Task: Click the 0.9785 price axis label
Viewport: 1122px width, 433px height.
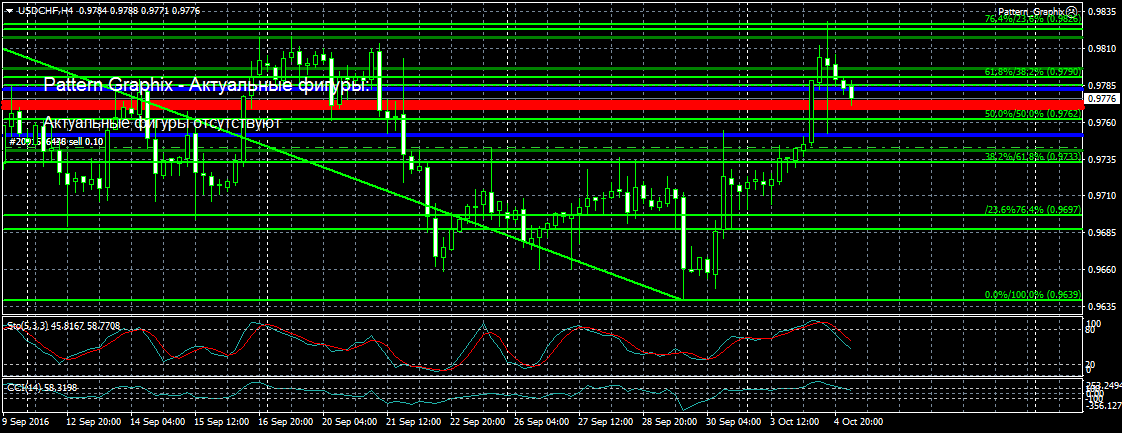Action: pos(1103,85)
